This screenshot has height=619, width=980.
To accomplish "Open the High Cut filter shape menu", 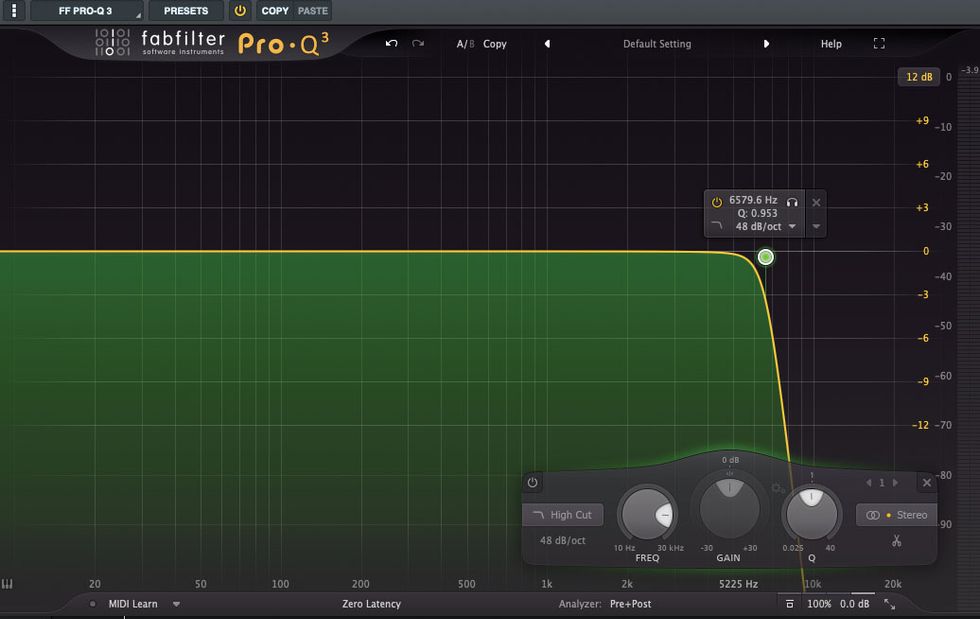I will [x=562, y=515].
